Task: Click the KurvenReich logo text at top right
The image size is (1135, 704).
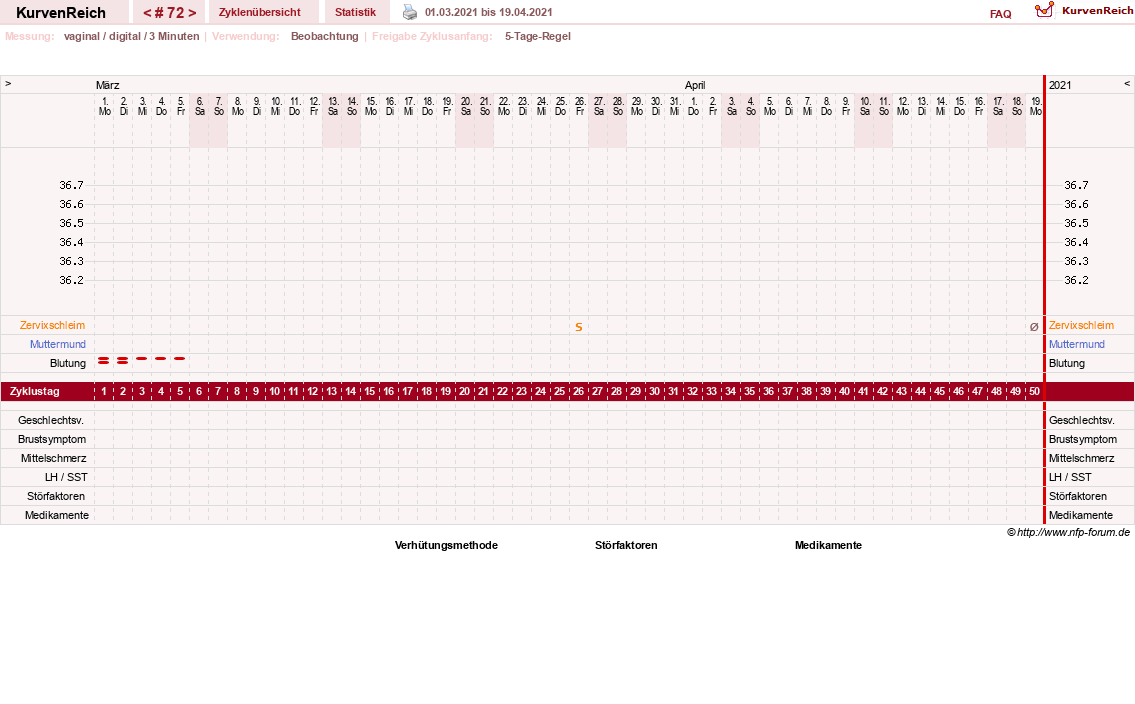Action: (1097, 10)
